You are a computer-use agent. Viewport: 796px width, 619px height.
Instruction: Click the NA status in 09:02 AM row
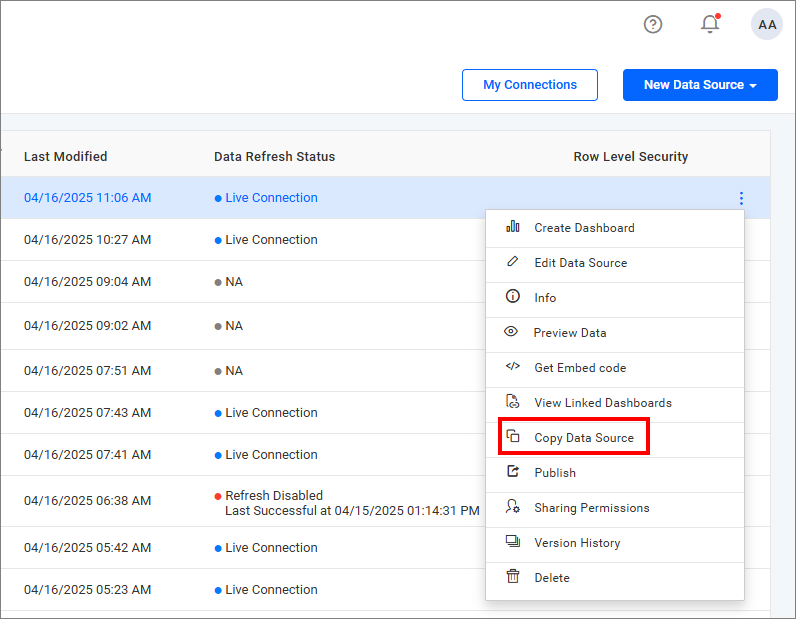234,325
